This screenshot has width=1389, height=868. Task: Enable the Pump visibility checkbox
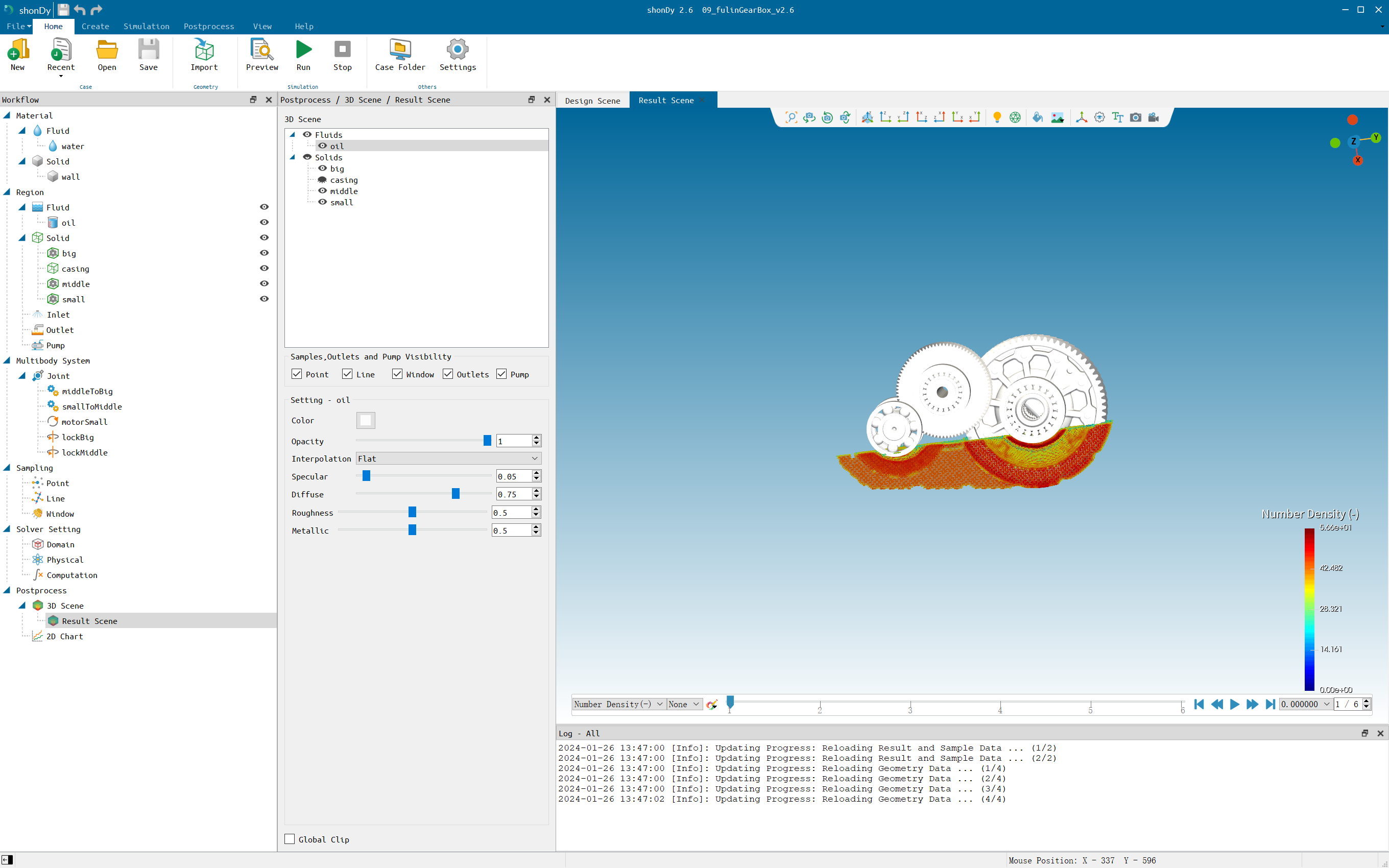click(x=500, y=373)
